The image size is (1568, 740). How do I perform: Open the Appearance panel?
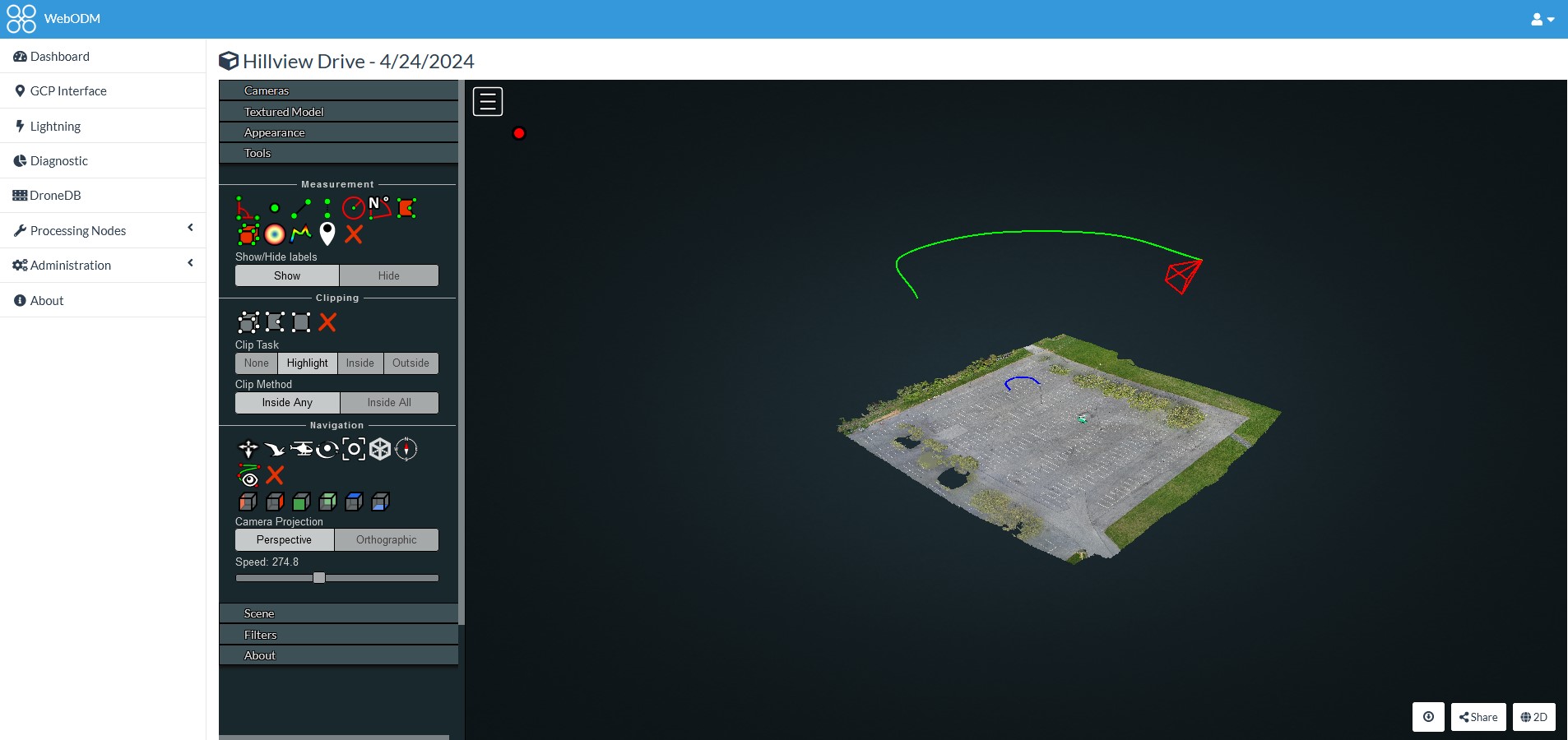(337, 132)
